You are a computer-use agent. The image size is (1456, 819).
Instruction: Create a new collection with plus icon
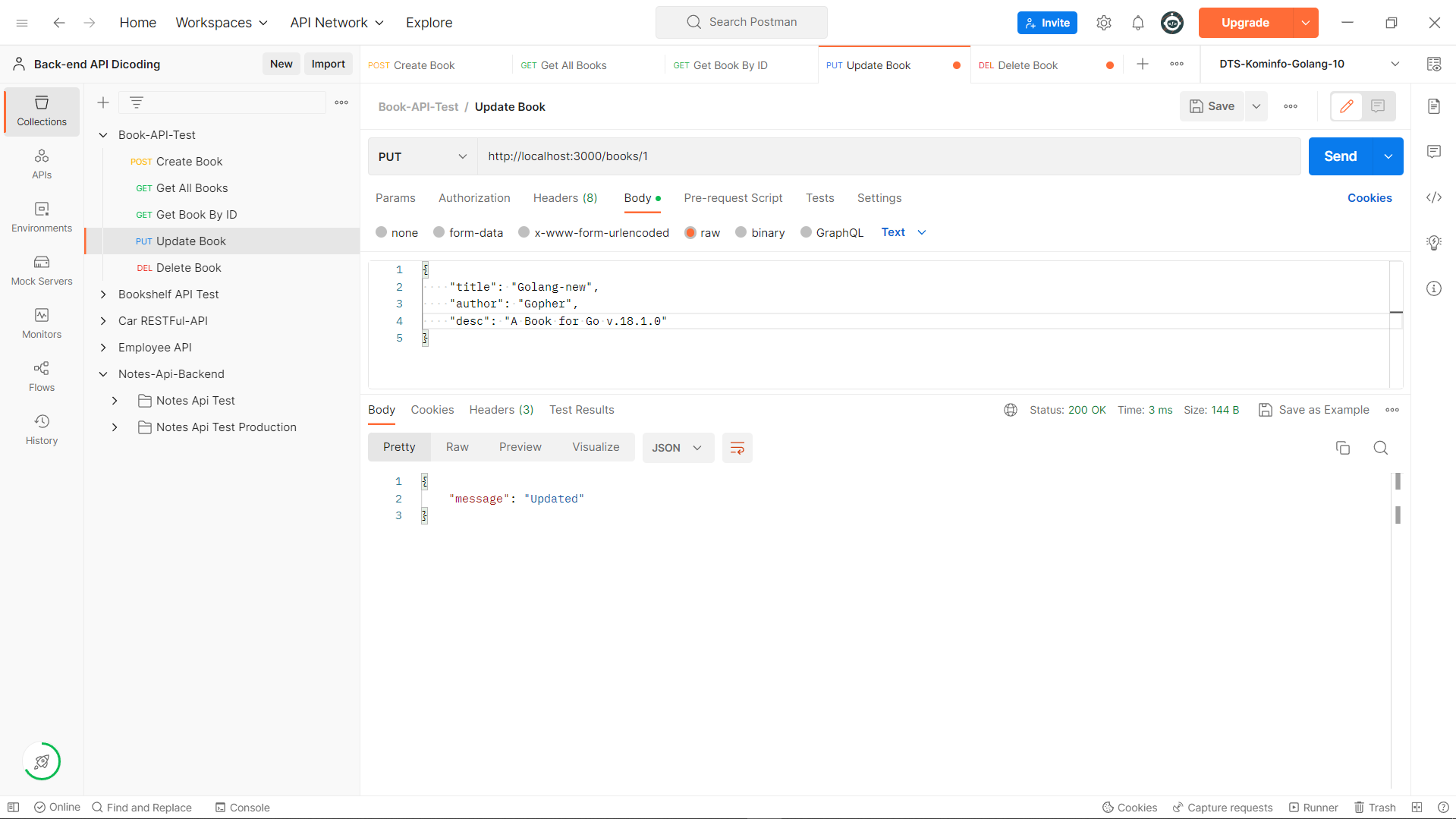coord(103,102)
